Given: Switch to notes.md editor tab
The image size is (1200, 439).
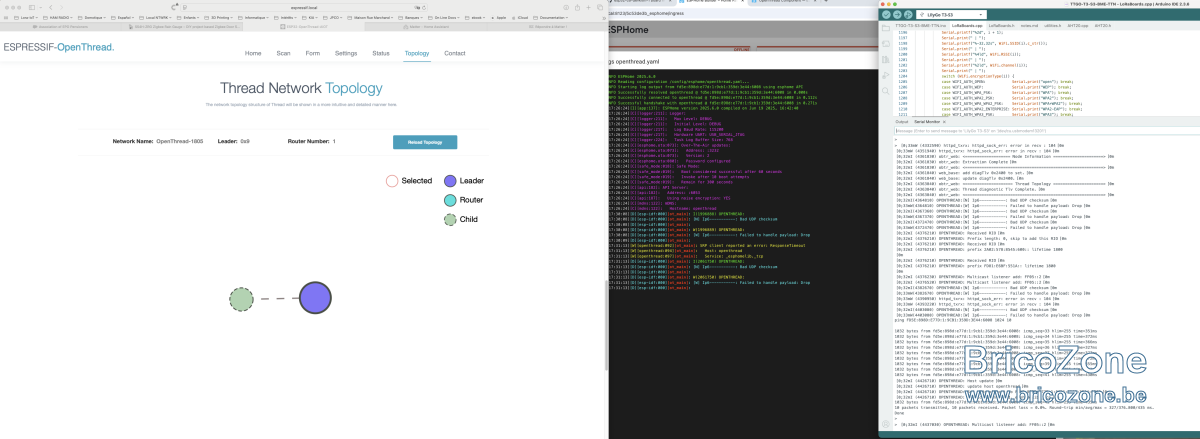Looking at the screenshot, I should 1029,24.
